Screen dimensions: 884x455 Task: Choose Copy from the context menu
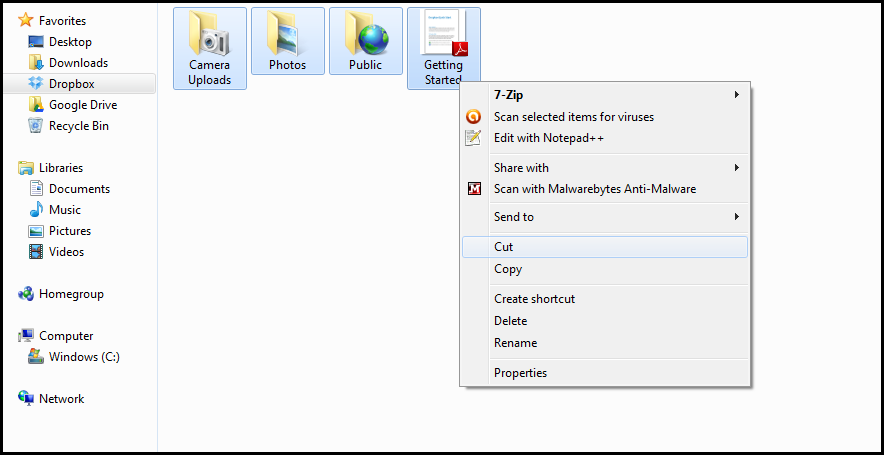(604, 269)
